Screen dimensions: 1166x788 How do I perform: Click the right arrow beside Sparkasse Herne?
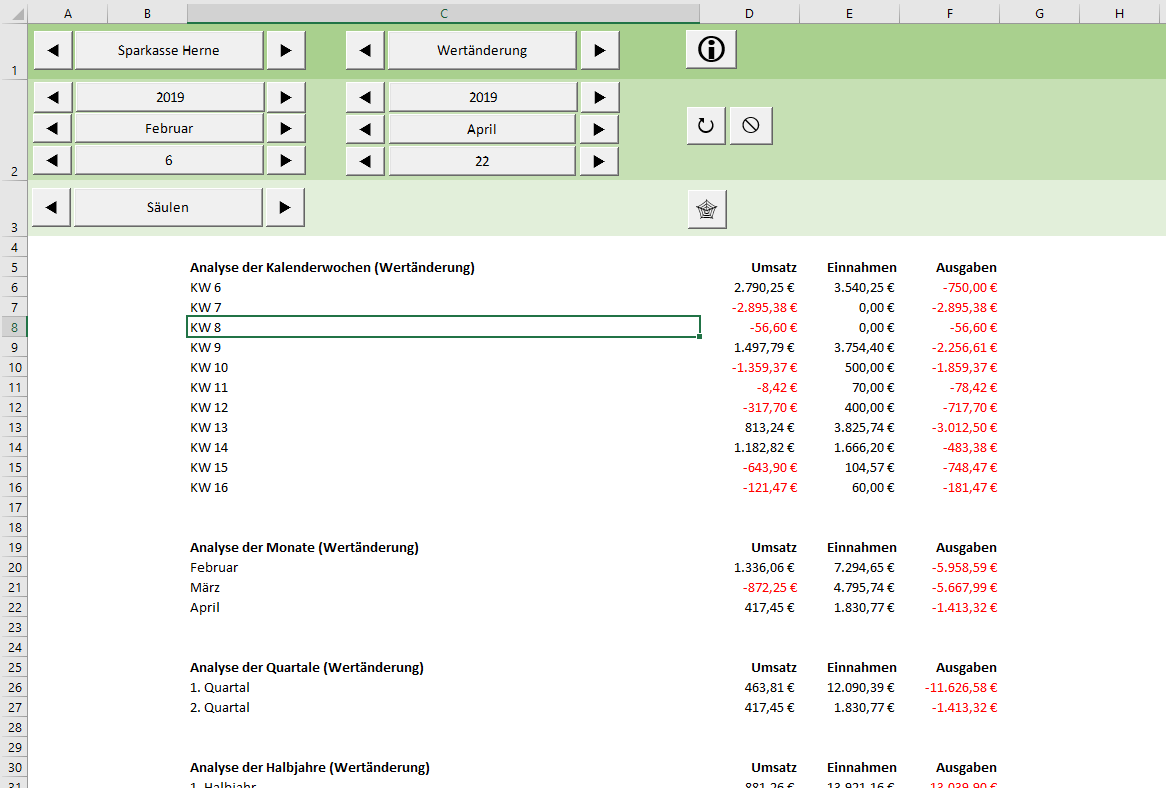(286, 51)
